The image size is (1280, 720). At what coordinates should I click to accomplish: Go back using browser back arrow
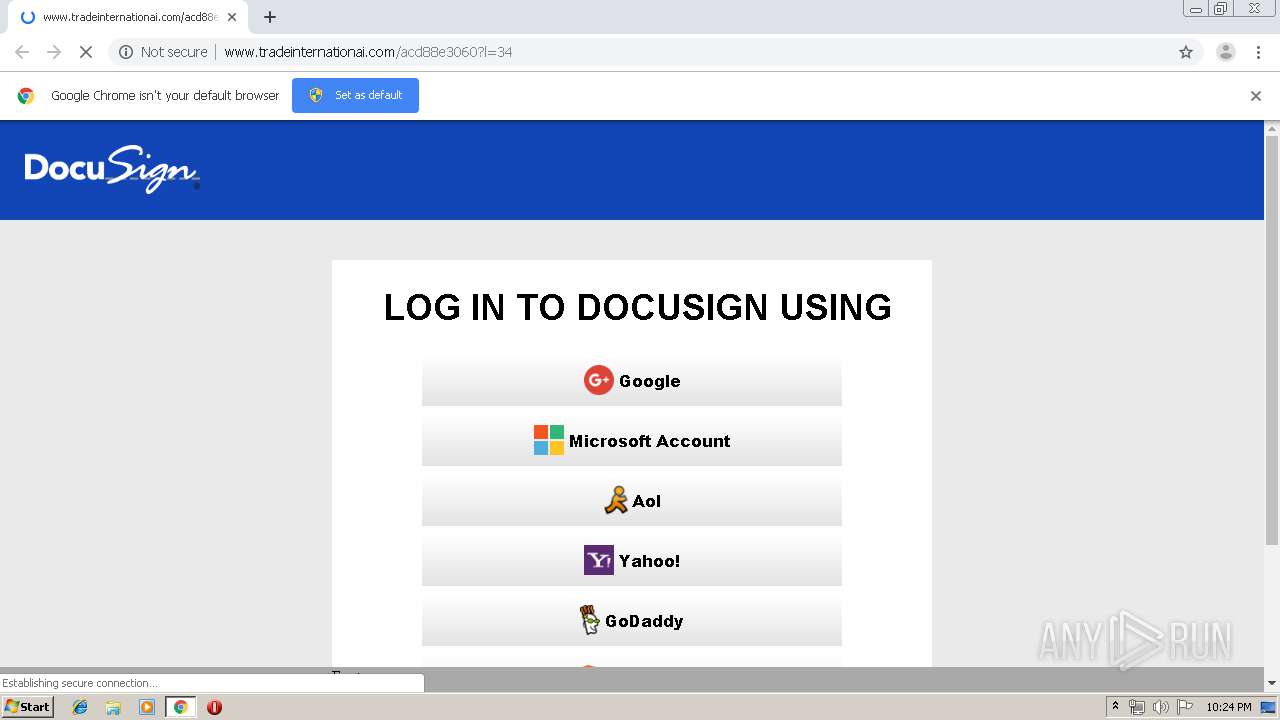tap(22, 52)
